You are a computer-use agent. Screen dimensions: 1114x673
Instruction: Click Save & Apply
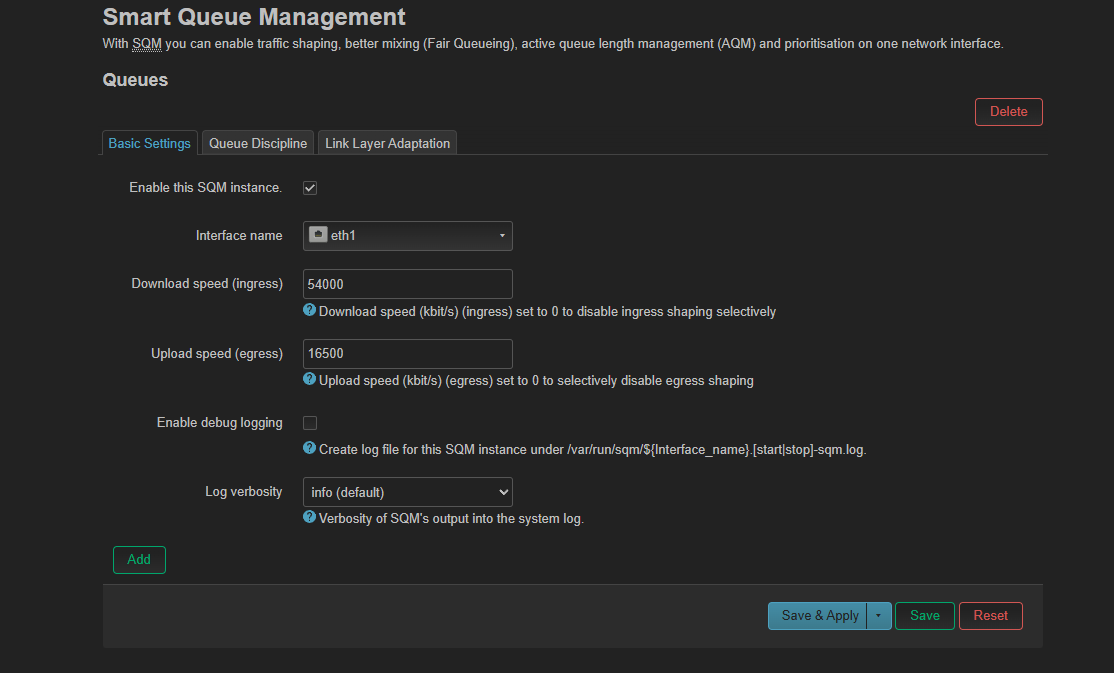tap(817, 616)
